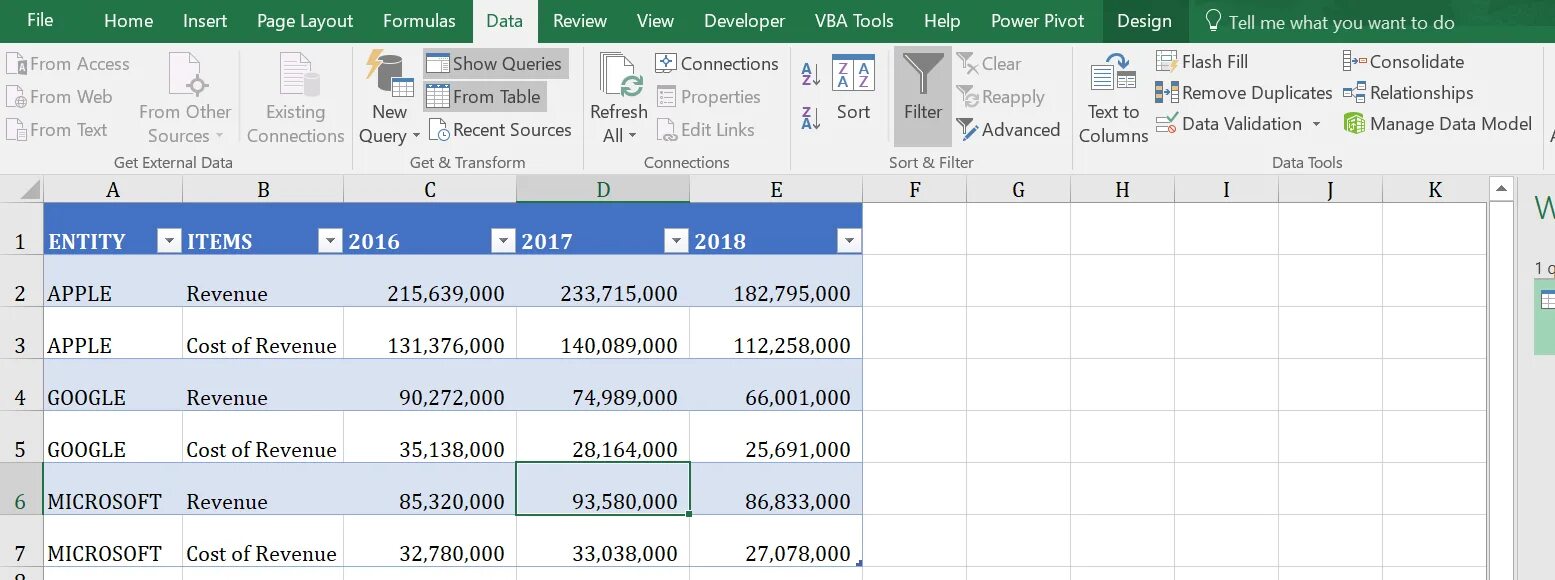Screen dimensions: 1555x580
Task: Open the View ribbon tab
Action: point(655,20)
